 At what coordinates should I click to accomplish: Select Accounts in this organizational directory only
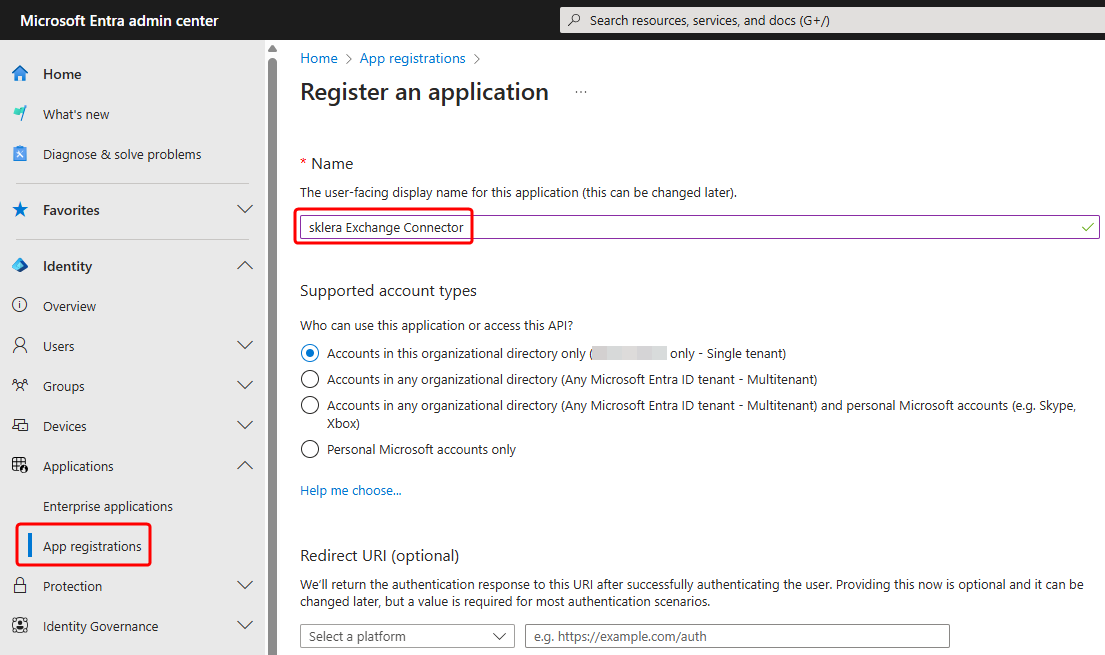tap(310, 353)
